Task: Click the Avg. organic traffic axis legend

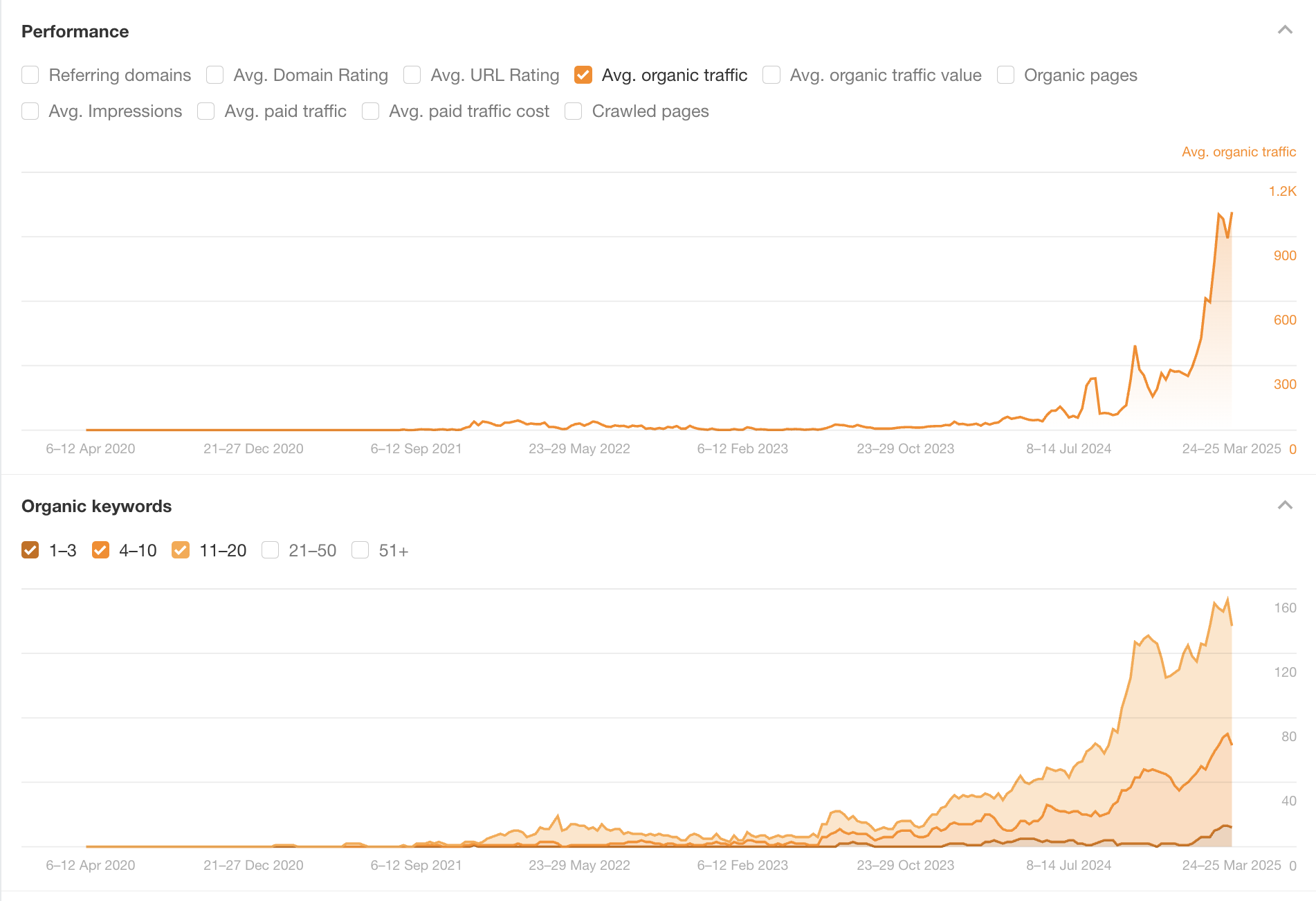Action: click(1239, 152)
